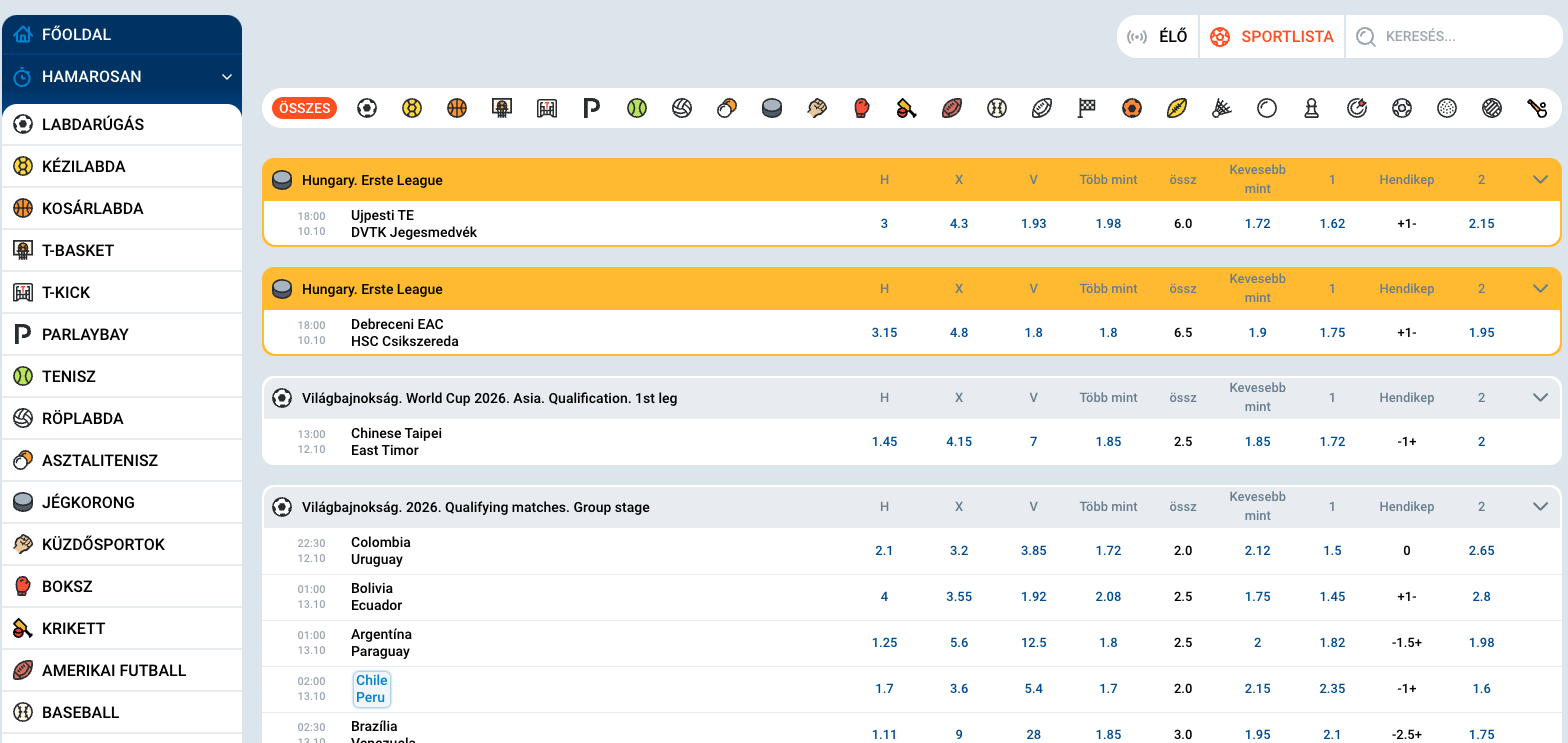Screen dimensions: 1568x743
Task: Collapse the Erste League block with Ujpesti TE
Action: (x=1540, y=180)
